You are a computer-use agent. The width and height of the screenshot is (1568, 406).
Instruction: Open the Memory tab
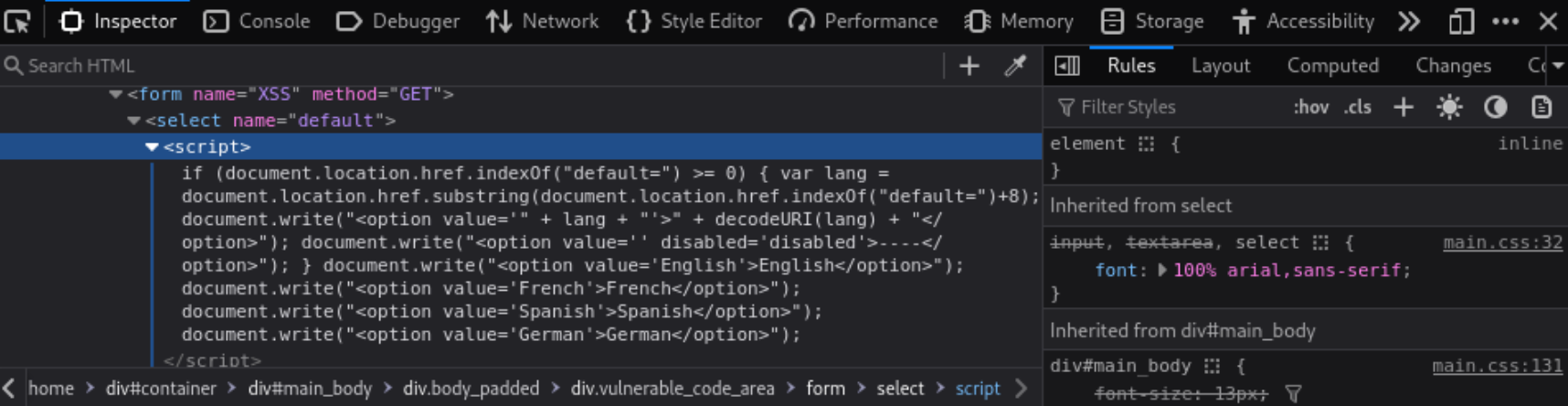[1019, 21]
